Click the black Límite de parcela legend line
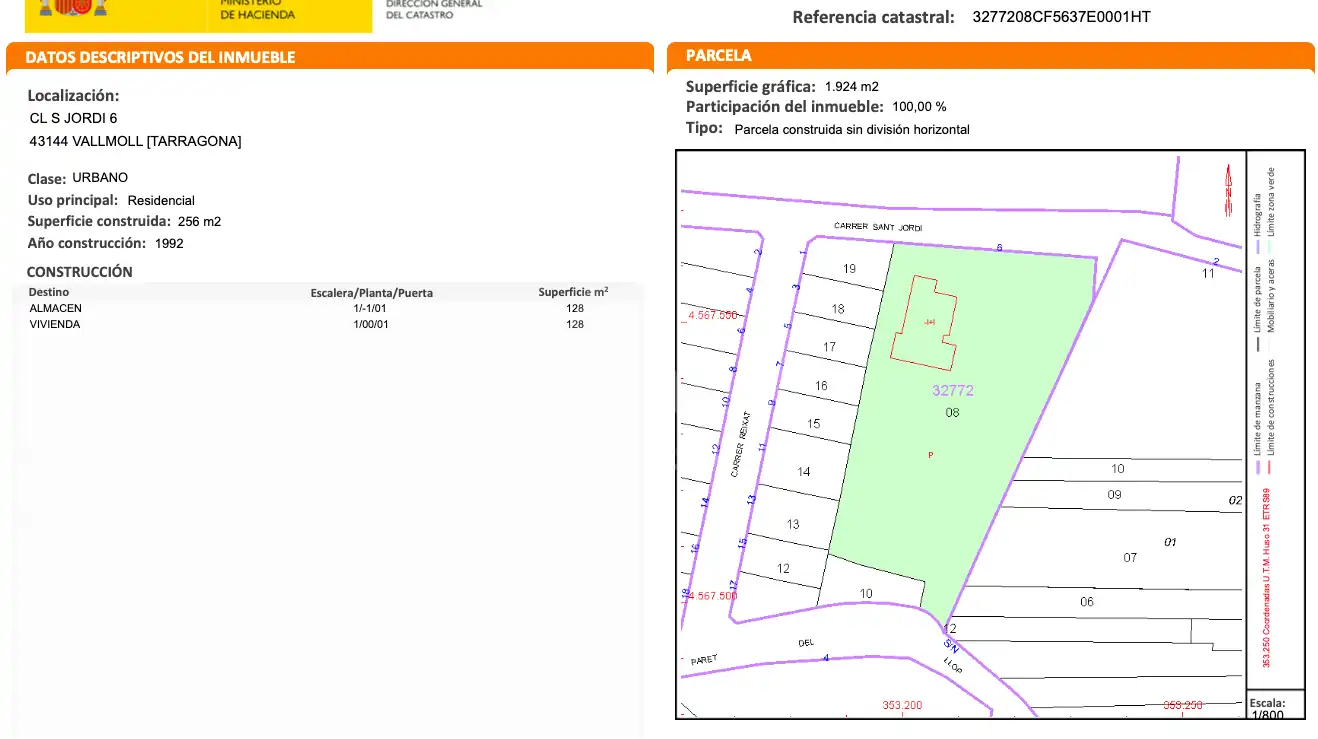The image size is (1318, 739). (x=1257, y=345)
